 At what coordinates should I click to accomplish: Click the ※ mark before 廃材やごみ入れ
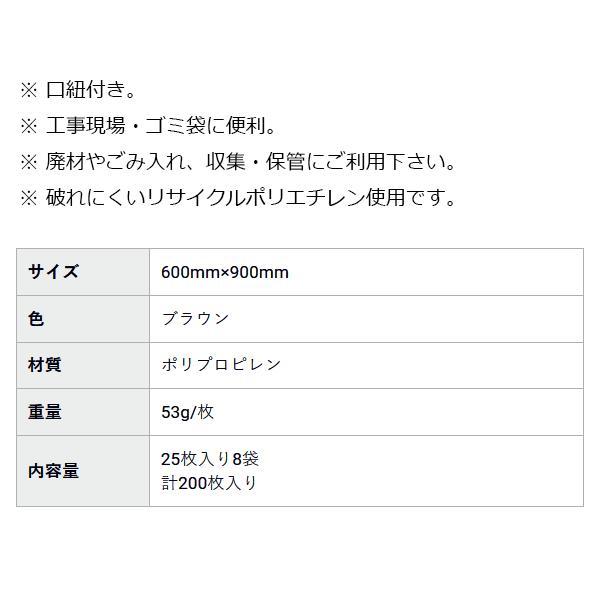(29, 162)
